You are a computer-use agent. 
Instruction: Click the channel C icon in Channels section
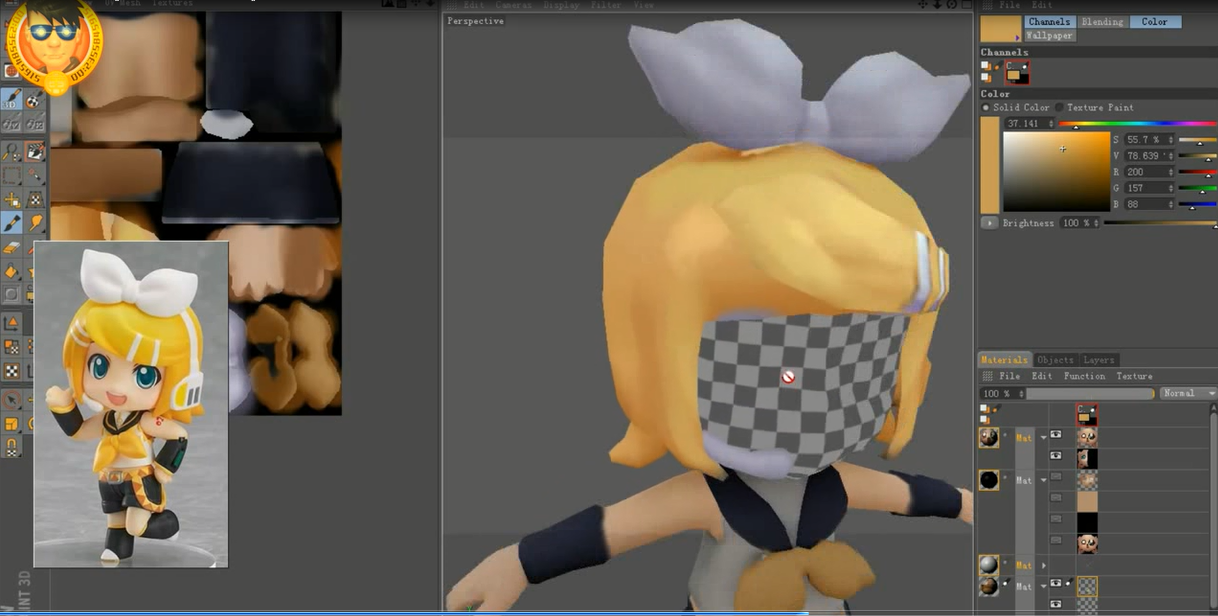click(1017, 72)
